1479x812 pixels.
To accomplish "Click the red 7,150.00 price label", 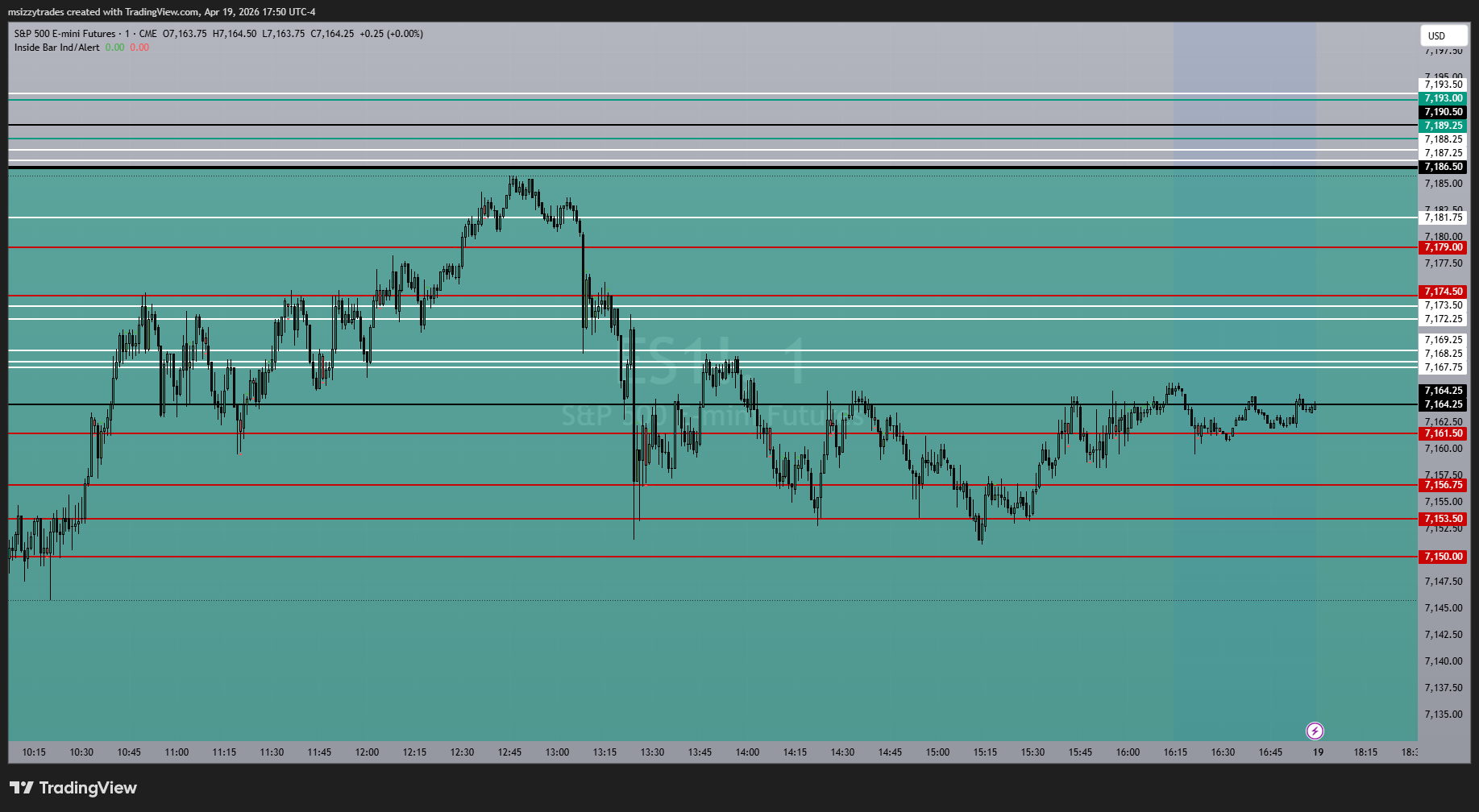I will pyautogui.click(x=1443, y=557).
